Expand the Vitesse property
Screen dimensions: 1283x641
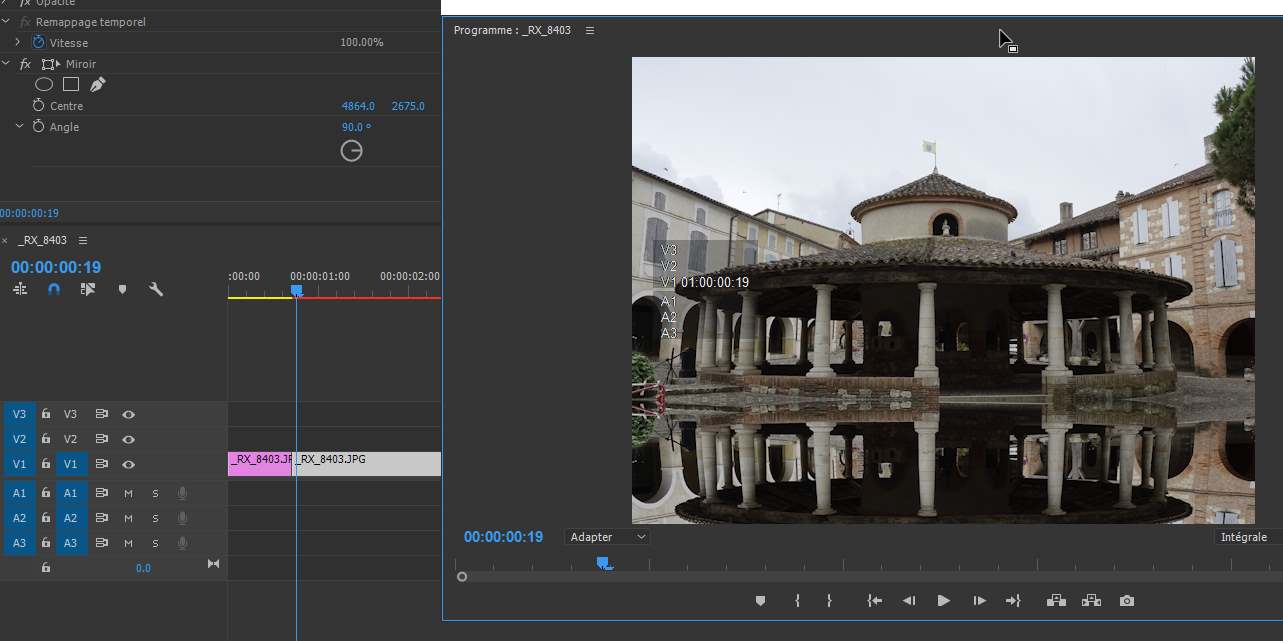point(18,42)
